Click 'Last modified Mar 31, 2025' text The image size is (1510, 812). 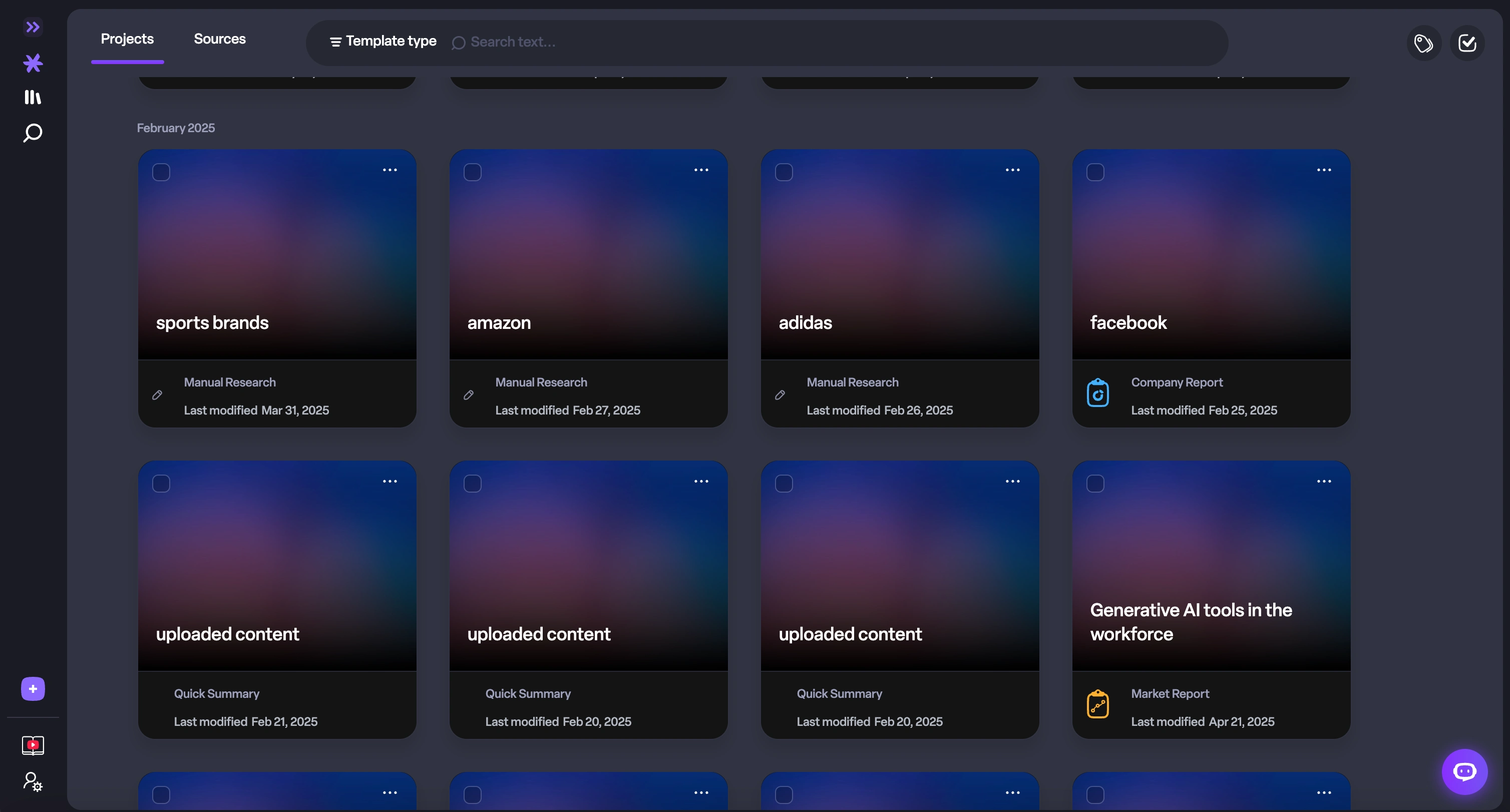point(256,411)
